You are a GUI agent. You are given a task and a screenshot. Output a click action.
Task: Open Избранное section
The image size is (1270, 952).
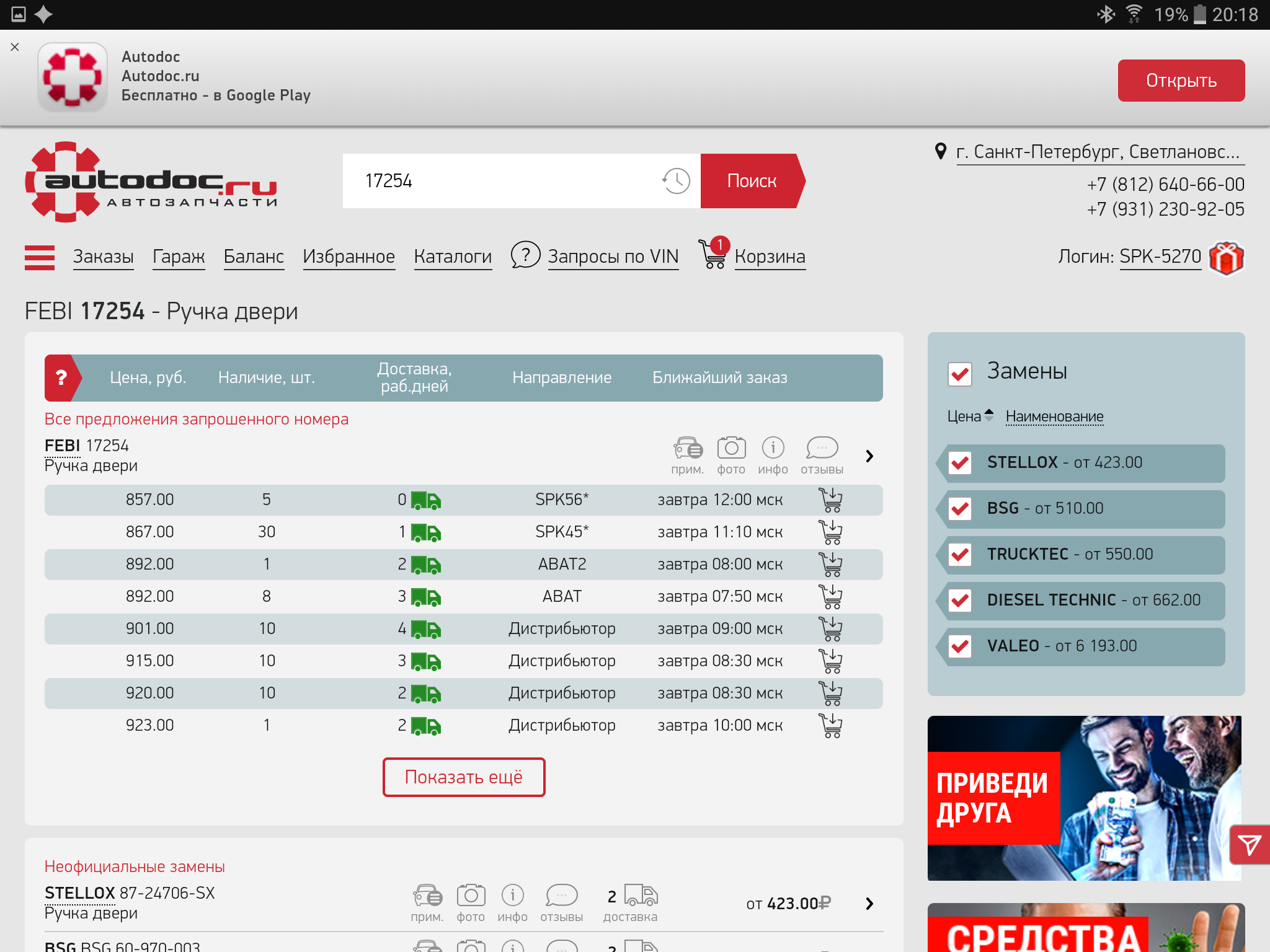pos(349,257)
